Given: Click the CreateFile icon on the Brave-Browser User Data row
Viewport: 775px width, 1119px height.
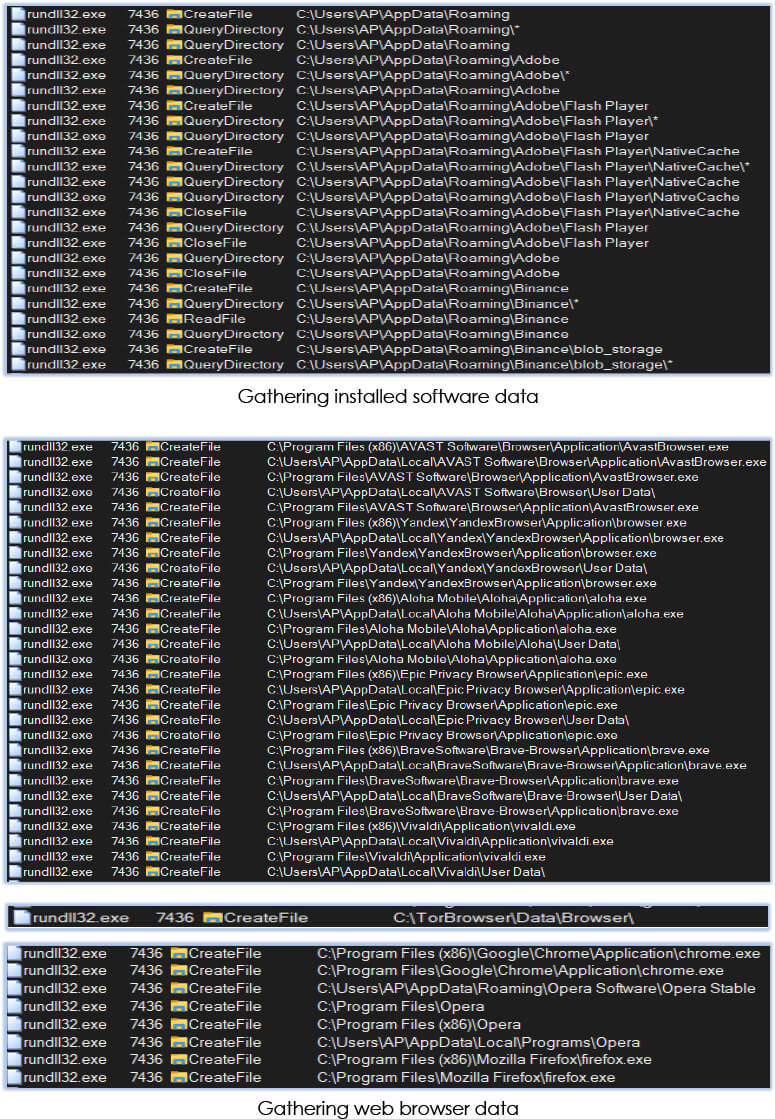Looking at the screenshot, I should click(x=152, y=796).
